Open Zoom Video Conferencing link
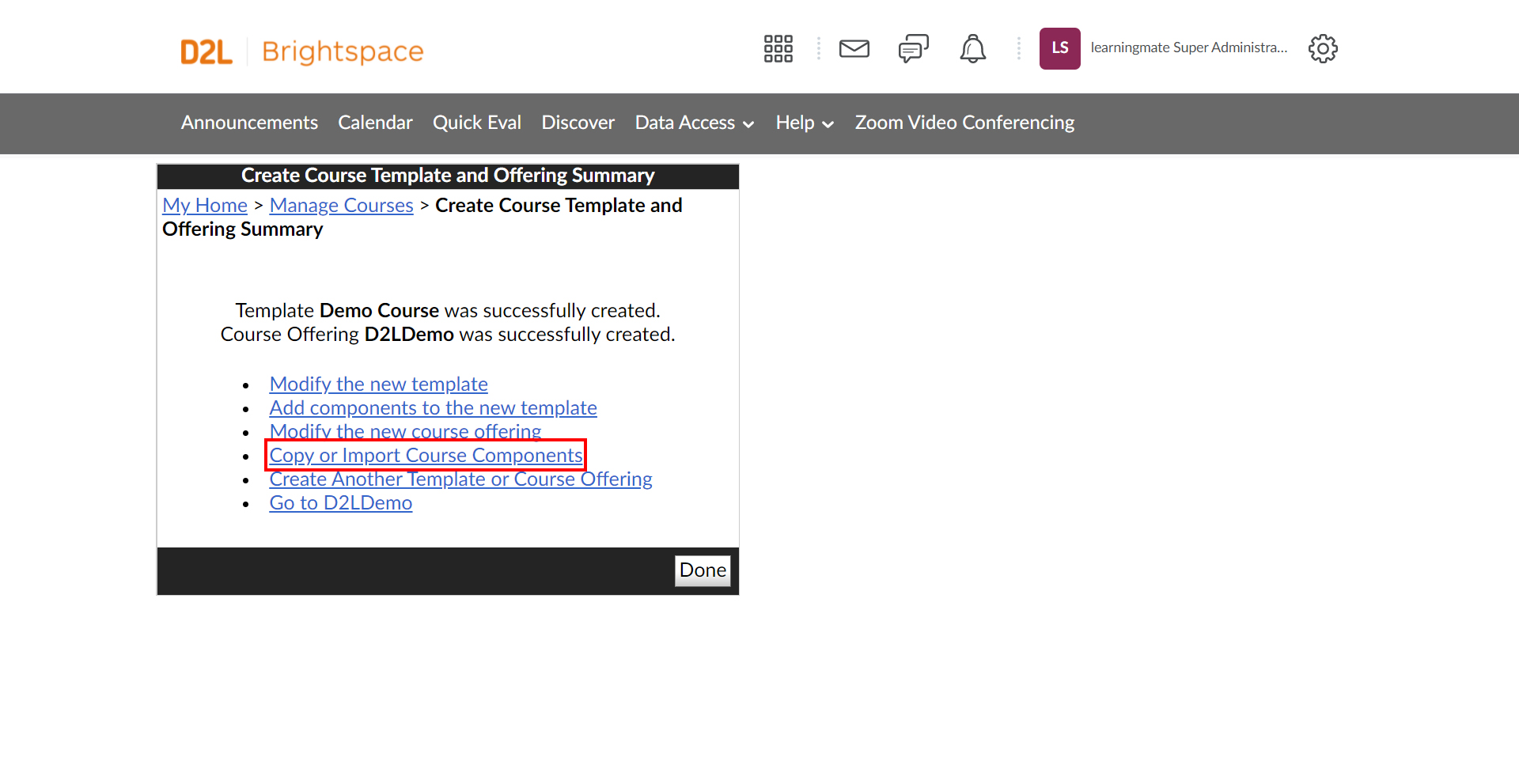 pos(964,123)
